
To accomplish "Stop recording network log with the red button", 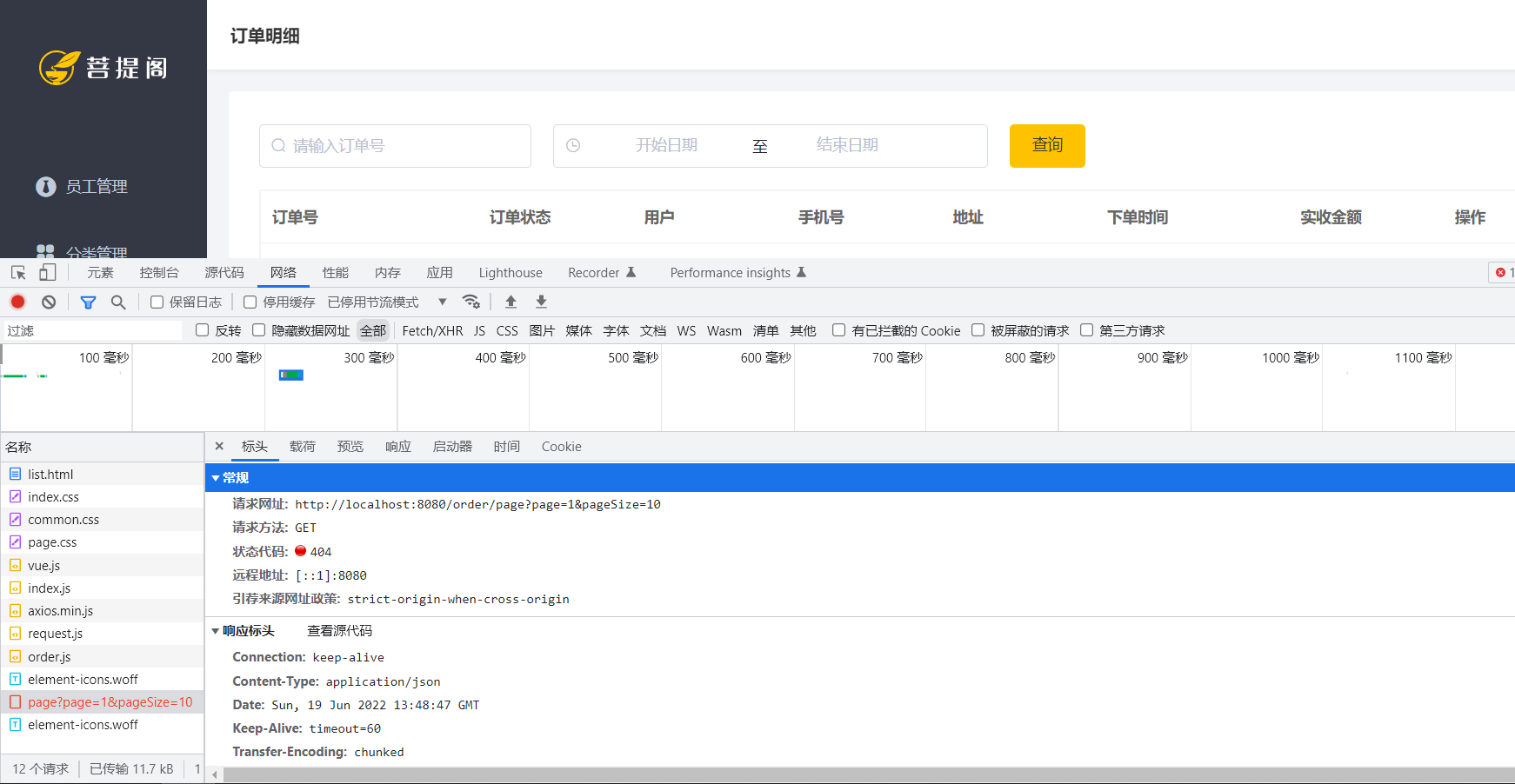I will click(x=18, y=302).
